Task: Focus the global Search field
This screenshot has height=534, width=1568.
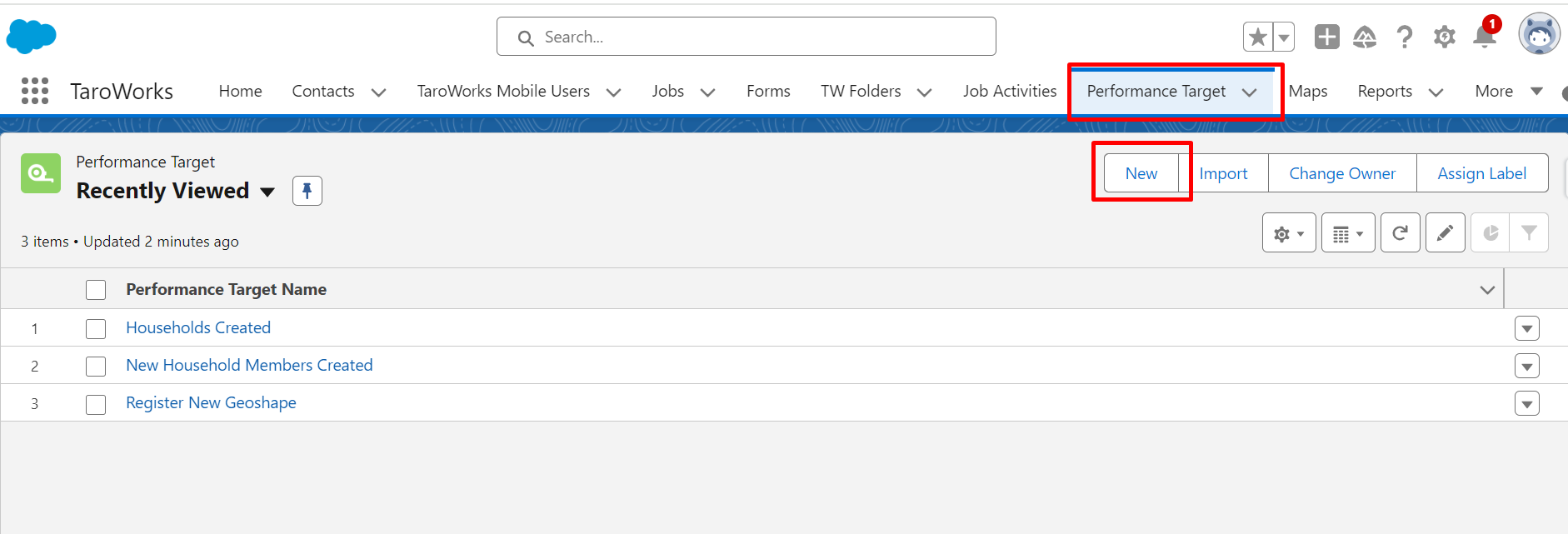Action: (x=746, y=37)
